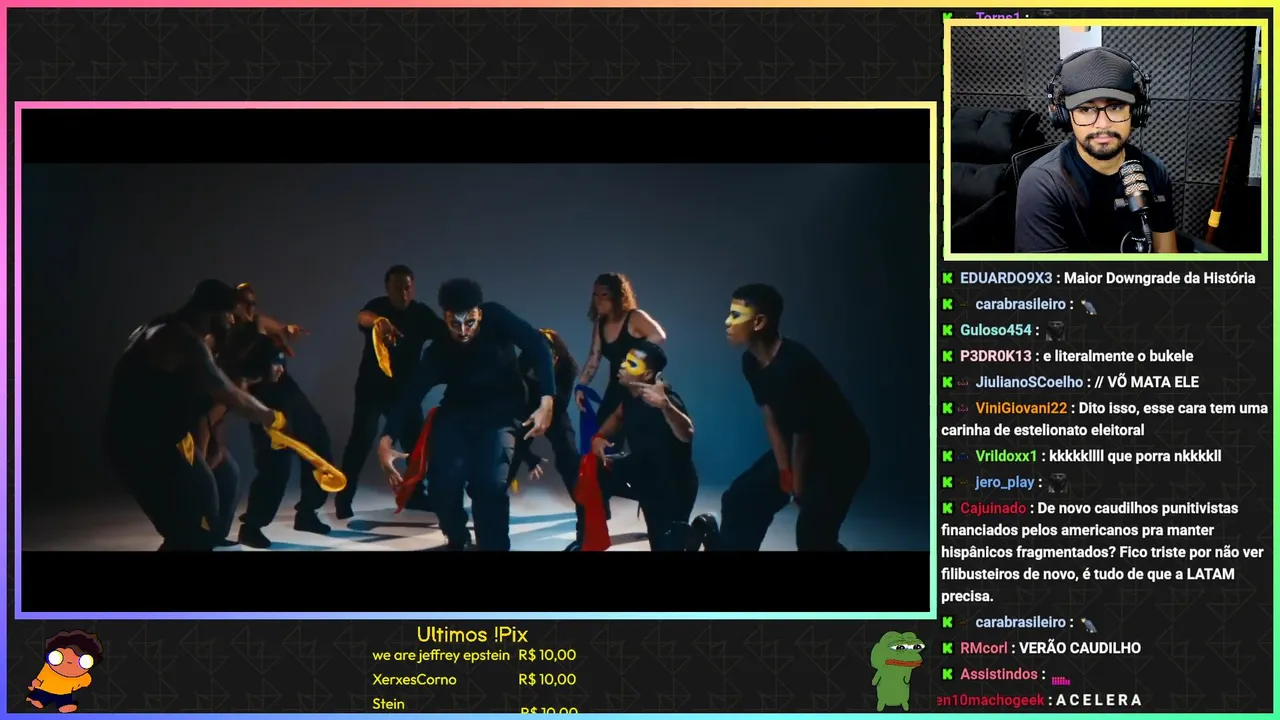The image size is (1280, 720).
Task: Select the message 'e literalmente o bukele'
Action: 1118,356
